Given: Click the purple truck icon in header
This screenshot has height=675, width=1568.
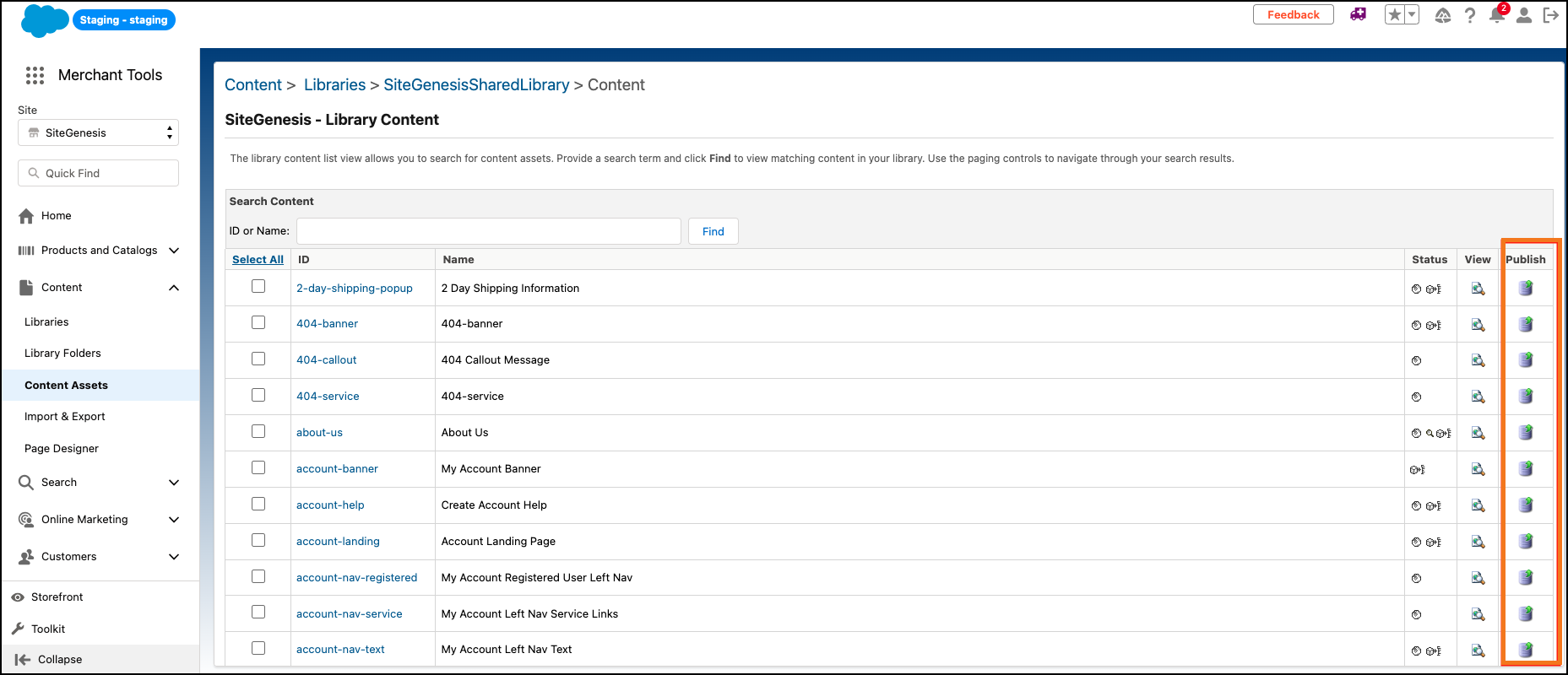Looking at the screenshot, I should pyautogui.click(x=1358, y=14).
